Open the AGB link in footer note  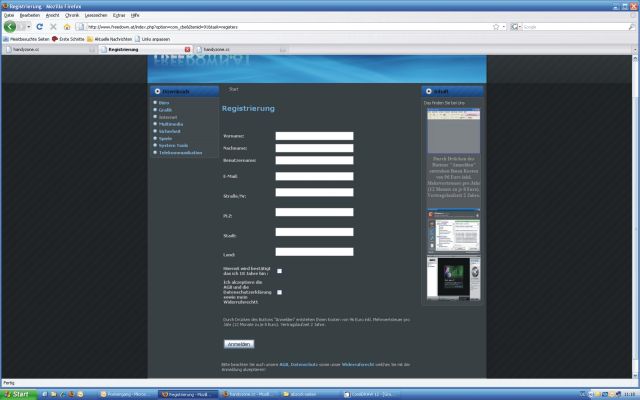[x=284, y=364]
